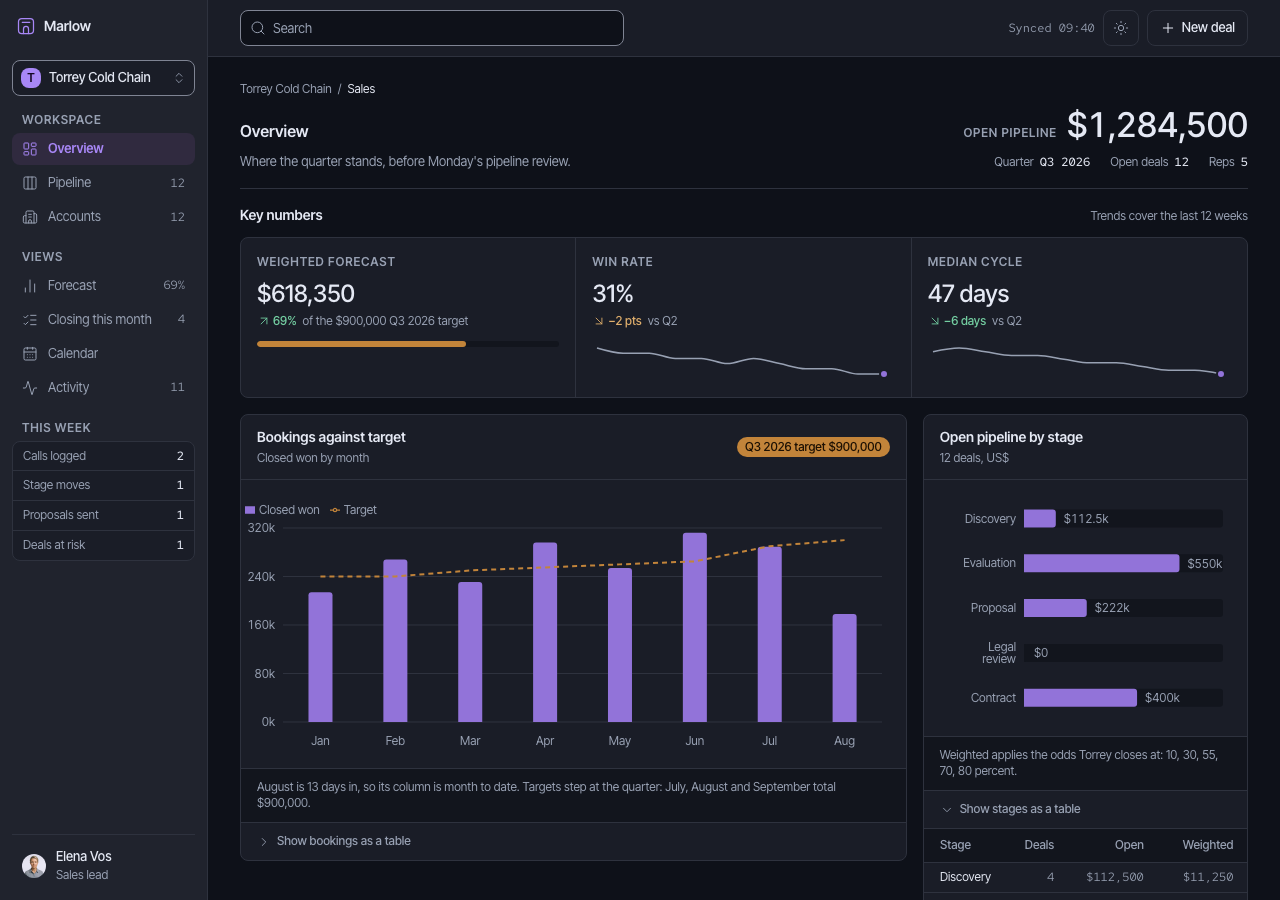Click the Deals at risk row
The width and height of the screenshot is (1280, 900).
(x=103, y=545)
